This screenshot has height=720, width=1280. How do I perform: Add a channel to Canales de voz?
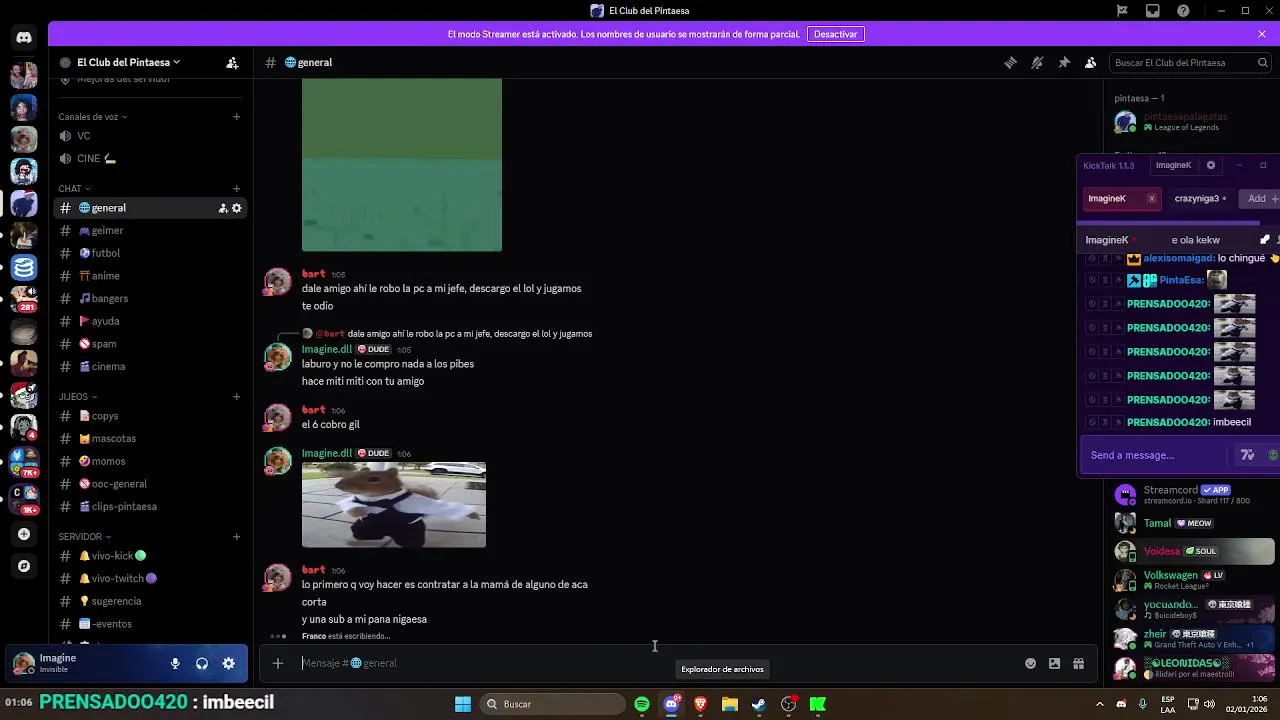(237, 116)
